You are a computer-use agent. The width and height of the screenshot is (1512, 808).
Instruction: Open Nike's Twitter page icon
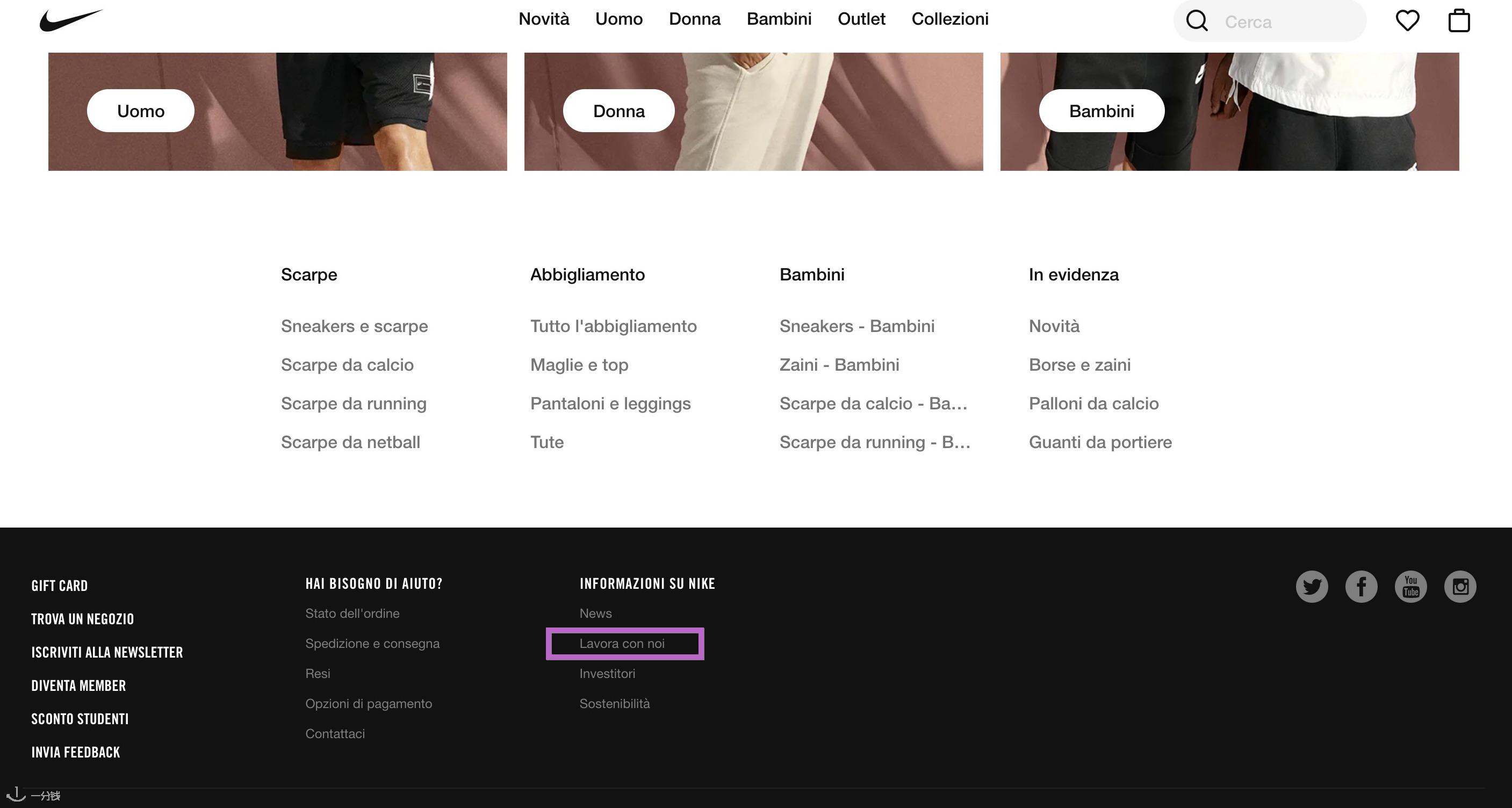click(1312, 586)
